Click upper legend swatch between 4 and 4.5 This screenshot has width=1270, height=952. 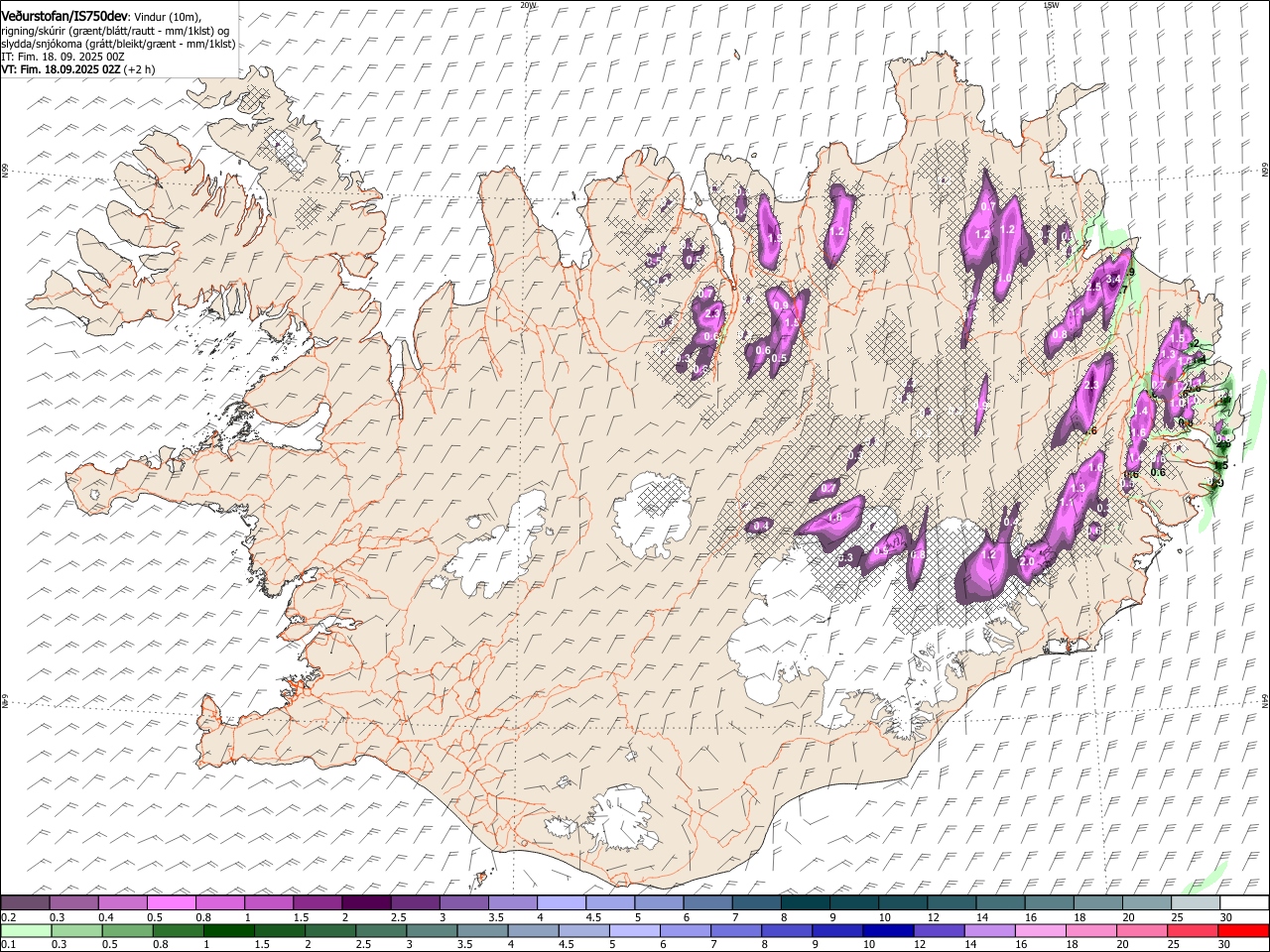pos(560,902)
